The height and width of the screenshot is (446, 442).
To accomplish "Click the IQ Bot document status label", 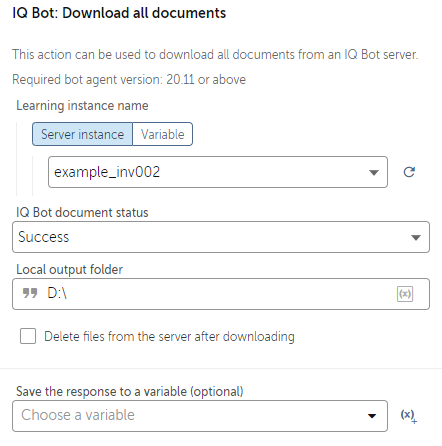I will [82, 213].
